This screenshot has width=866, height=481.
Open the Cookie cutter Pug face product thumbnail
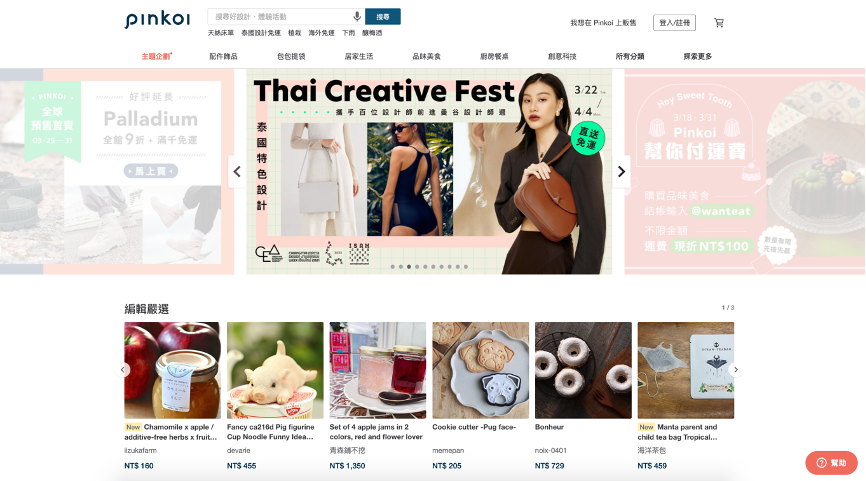480,370
